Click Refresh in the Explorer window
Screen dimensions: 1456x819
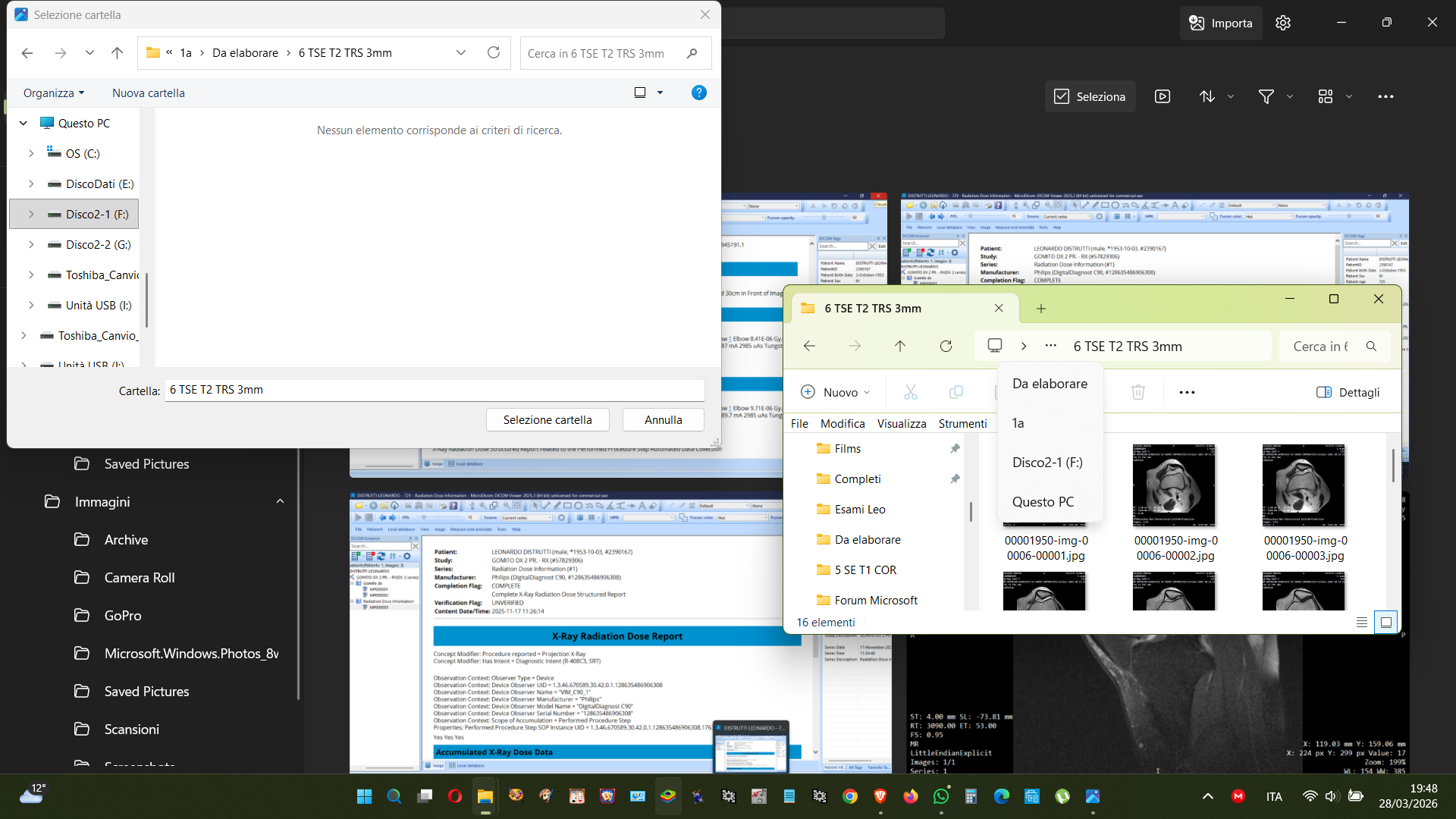[x=946, y=347]
